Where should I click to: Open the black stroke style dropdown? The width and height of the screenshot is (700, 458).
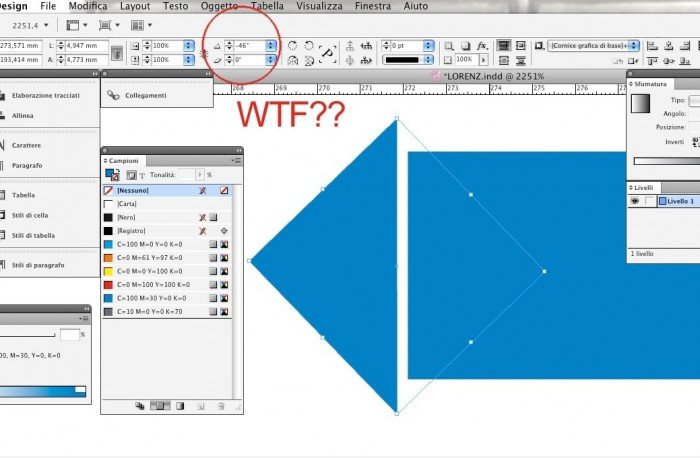pos(429,59)
